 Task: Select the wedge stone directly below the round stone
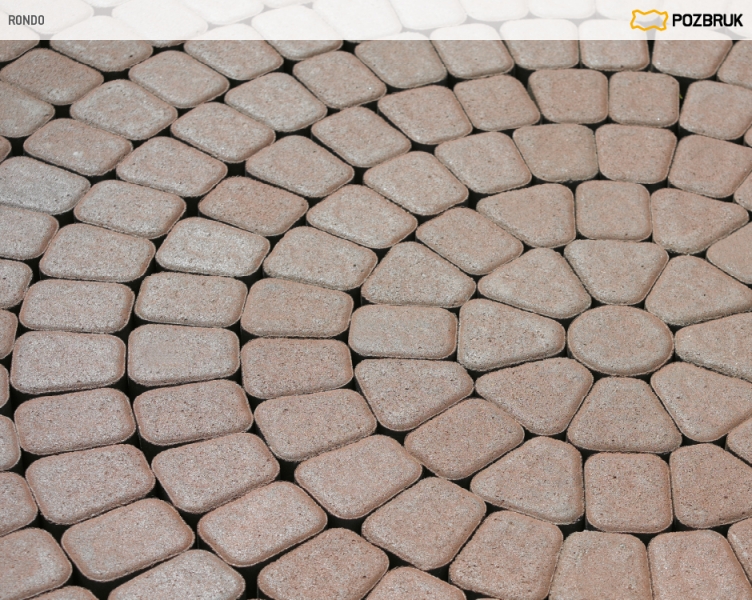click(622, 414)
